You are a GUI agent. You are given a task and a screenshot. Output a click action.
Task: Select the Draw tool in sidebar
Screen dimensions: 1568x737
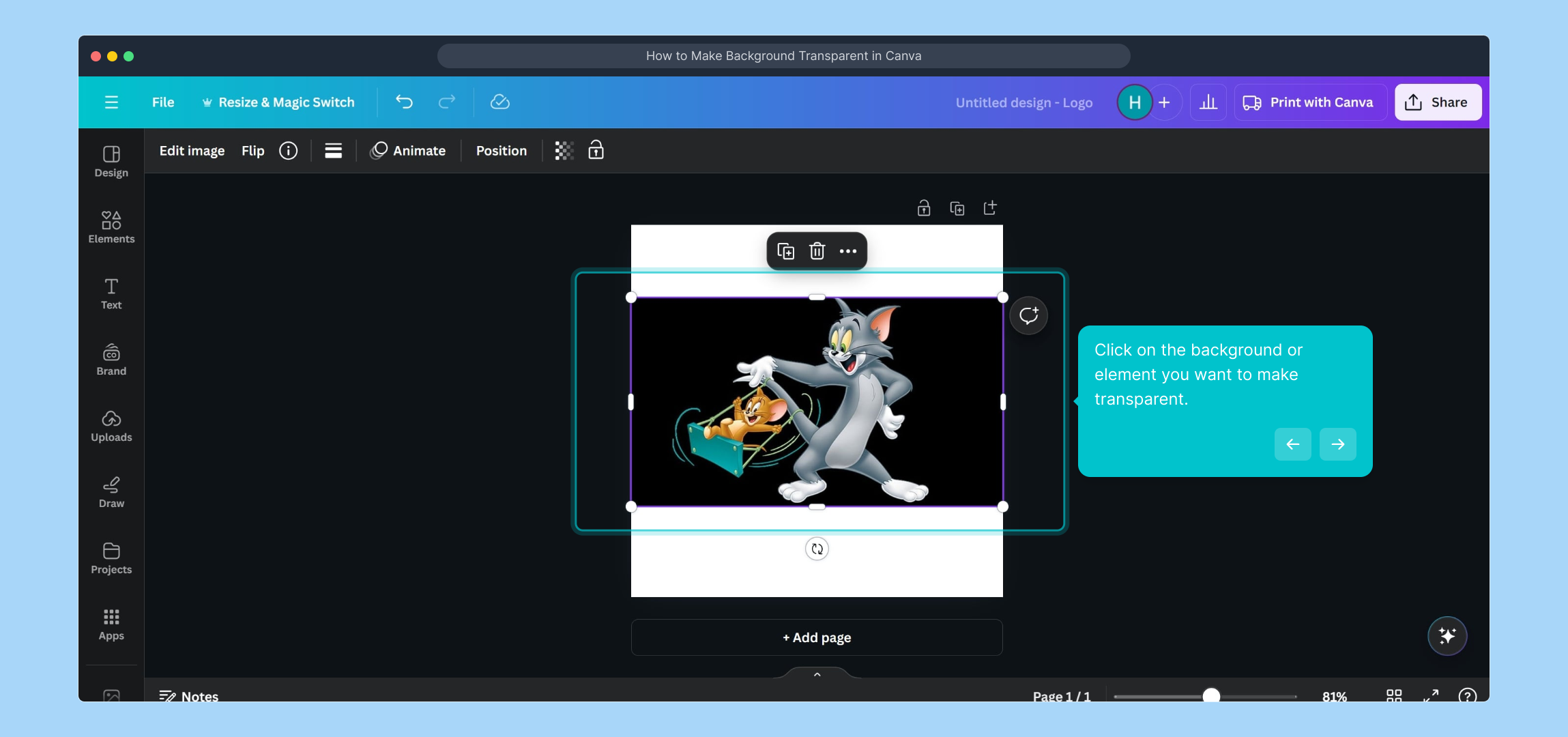(x=111, y=492)
